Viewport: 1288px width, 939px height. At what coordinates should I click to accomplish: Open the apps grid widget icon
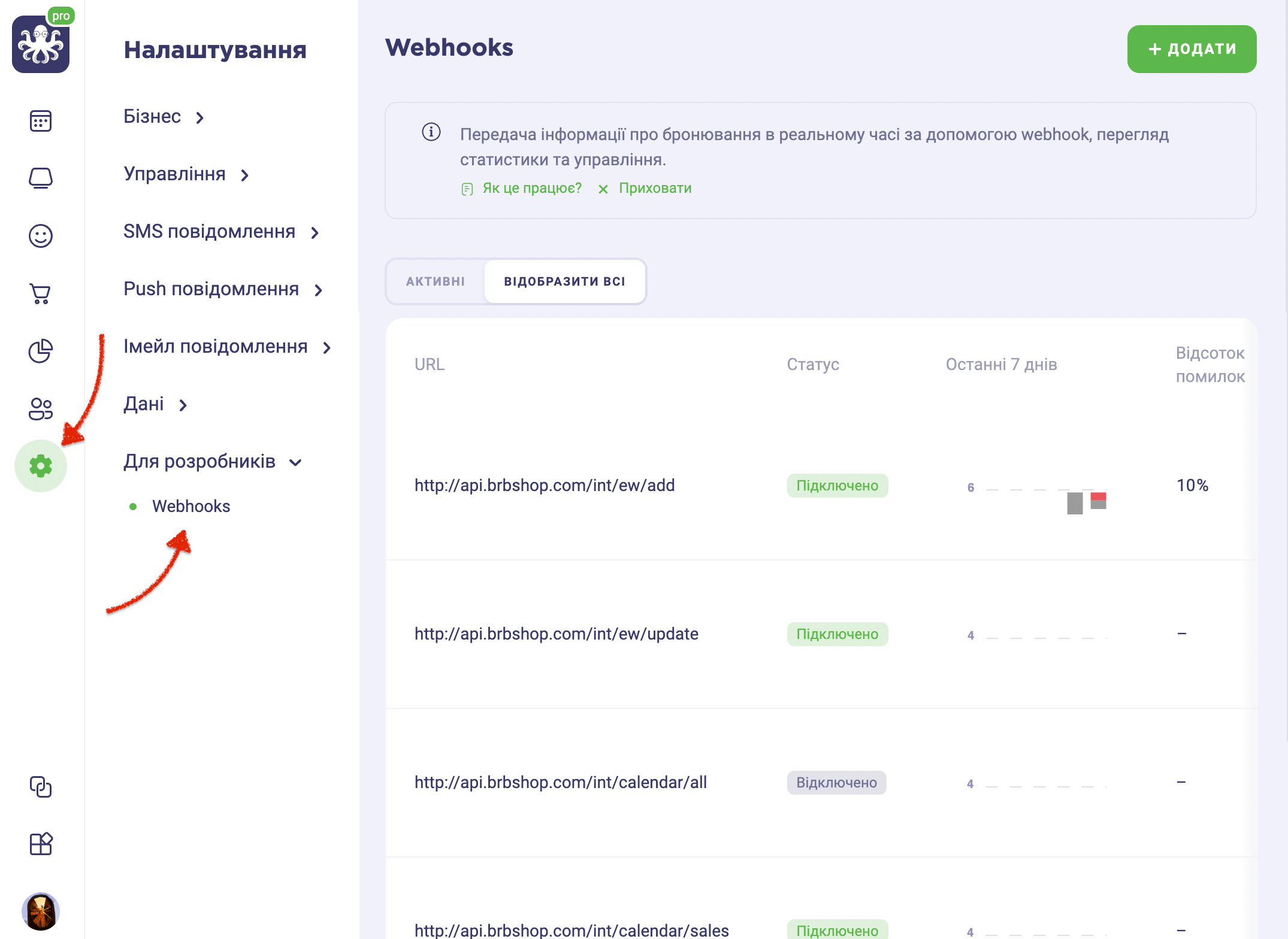(41, 844)
